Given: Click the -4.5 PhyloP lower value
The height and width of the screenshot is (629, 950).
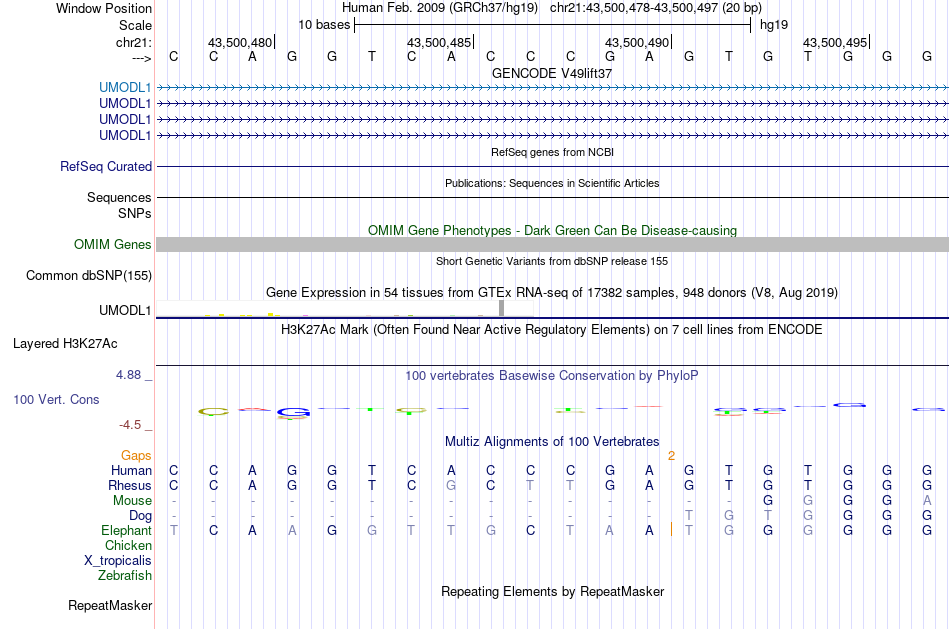Looking at the screenshot, I should (130, 425).
